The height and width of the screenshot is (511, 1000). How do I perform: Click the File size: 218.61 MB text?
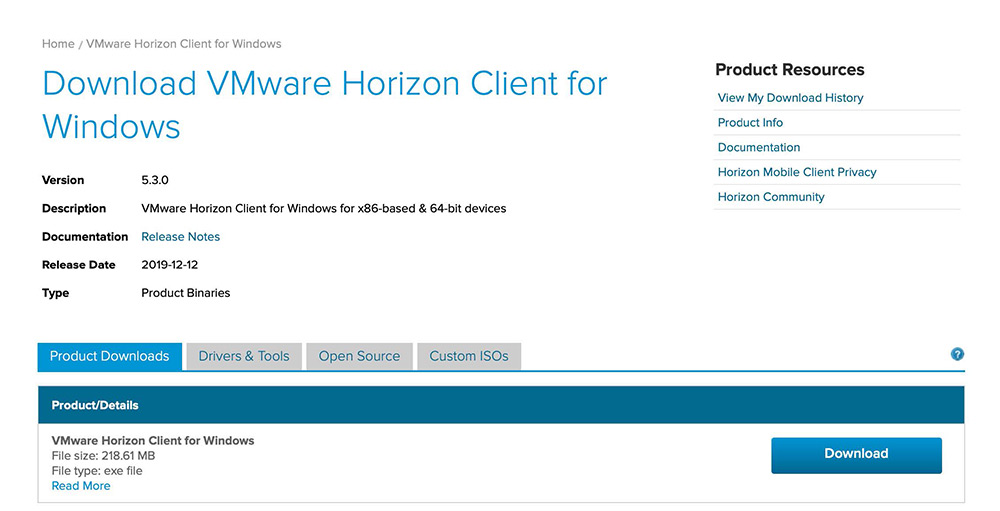click(103, 455)
